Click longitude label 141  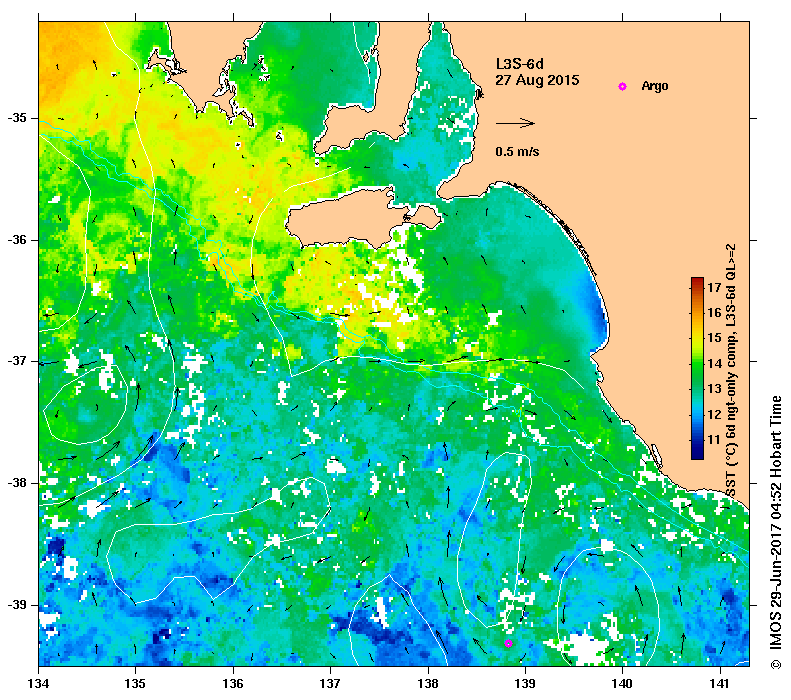pos(720,683)
